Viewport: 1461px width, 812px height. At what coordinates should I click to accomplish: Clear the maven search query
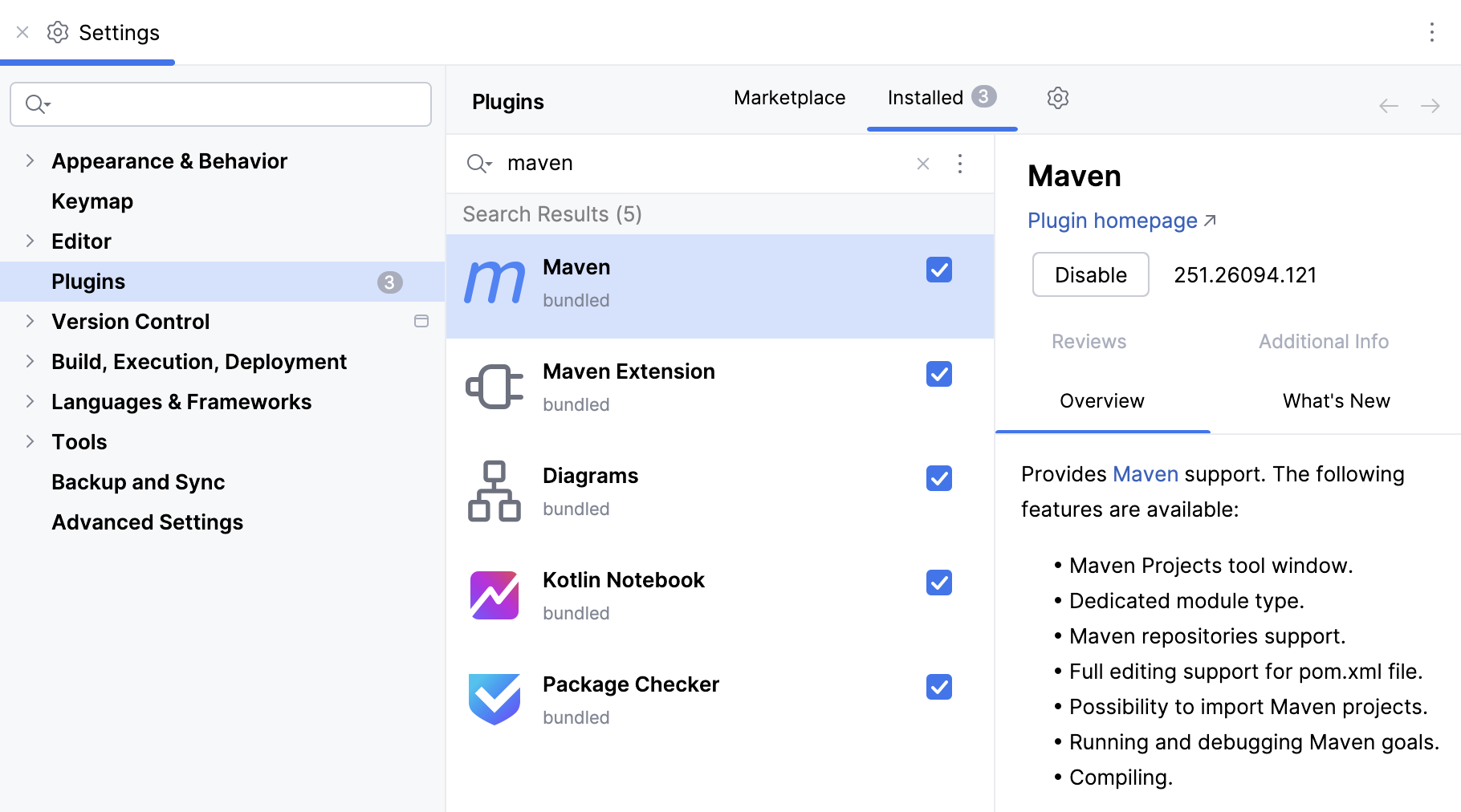[x=922, y=164]
